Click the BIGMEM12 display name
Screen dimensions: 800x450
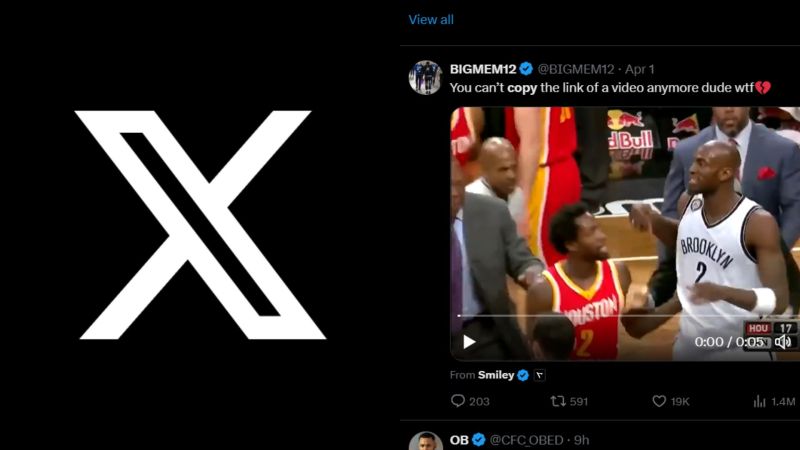[x=483, y=69]
